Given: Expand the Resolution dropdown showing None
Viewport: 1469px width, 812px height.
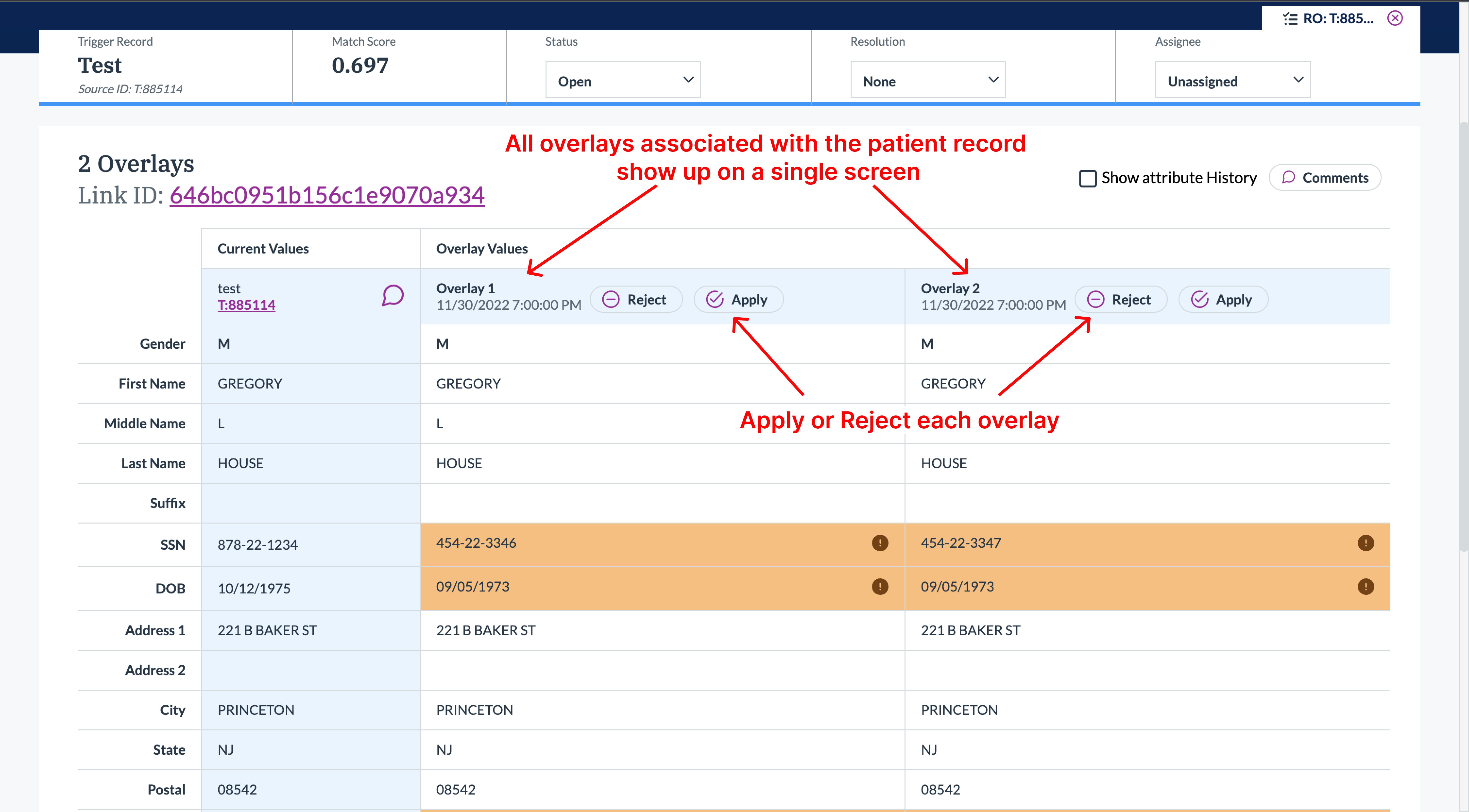Looking at the screenshot, I should pyautogui.click(x=928, y=80).
